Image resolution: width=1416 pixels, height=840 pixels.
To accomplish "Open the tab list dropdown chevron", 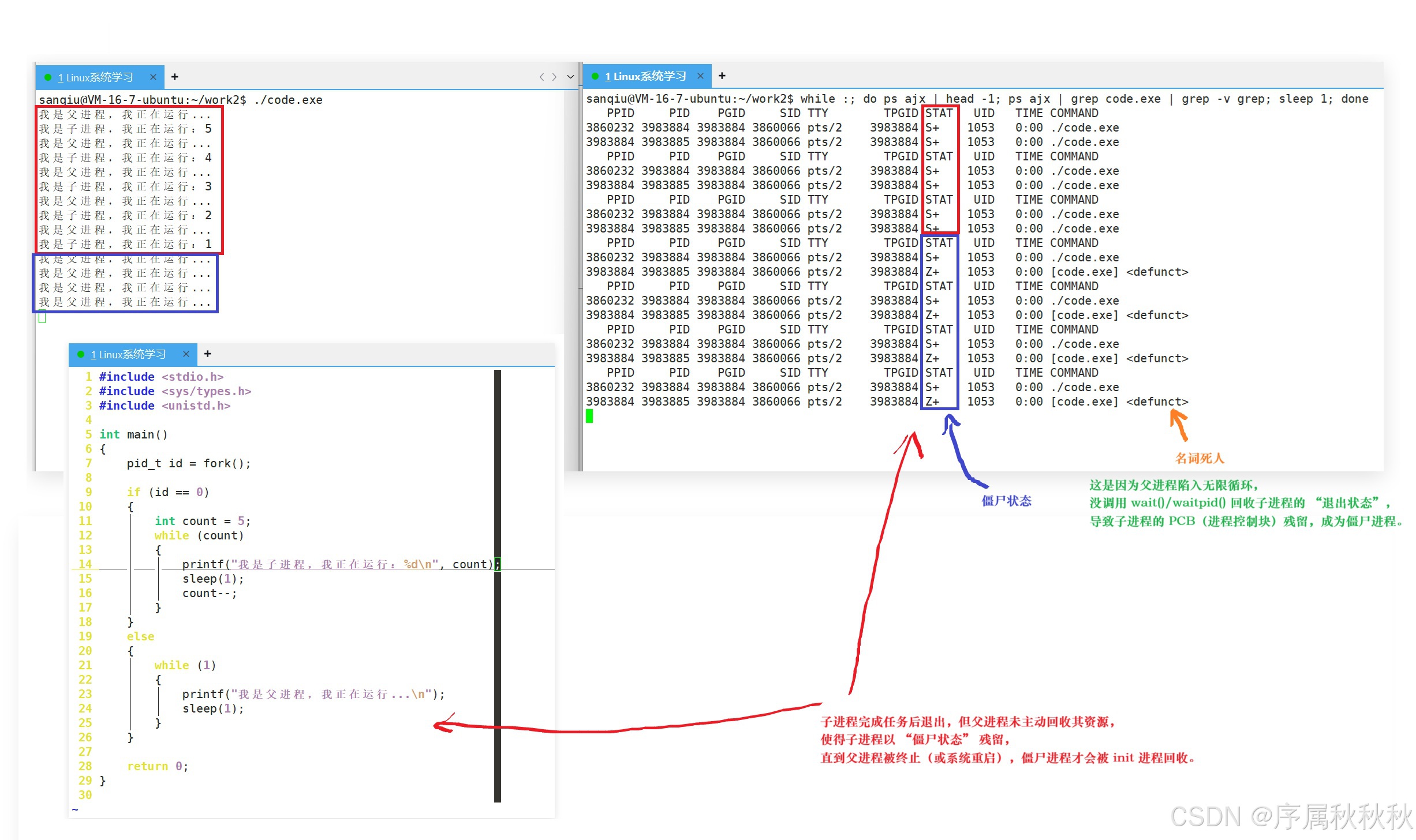I will tap(570, 77).
